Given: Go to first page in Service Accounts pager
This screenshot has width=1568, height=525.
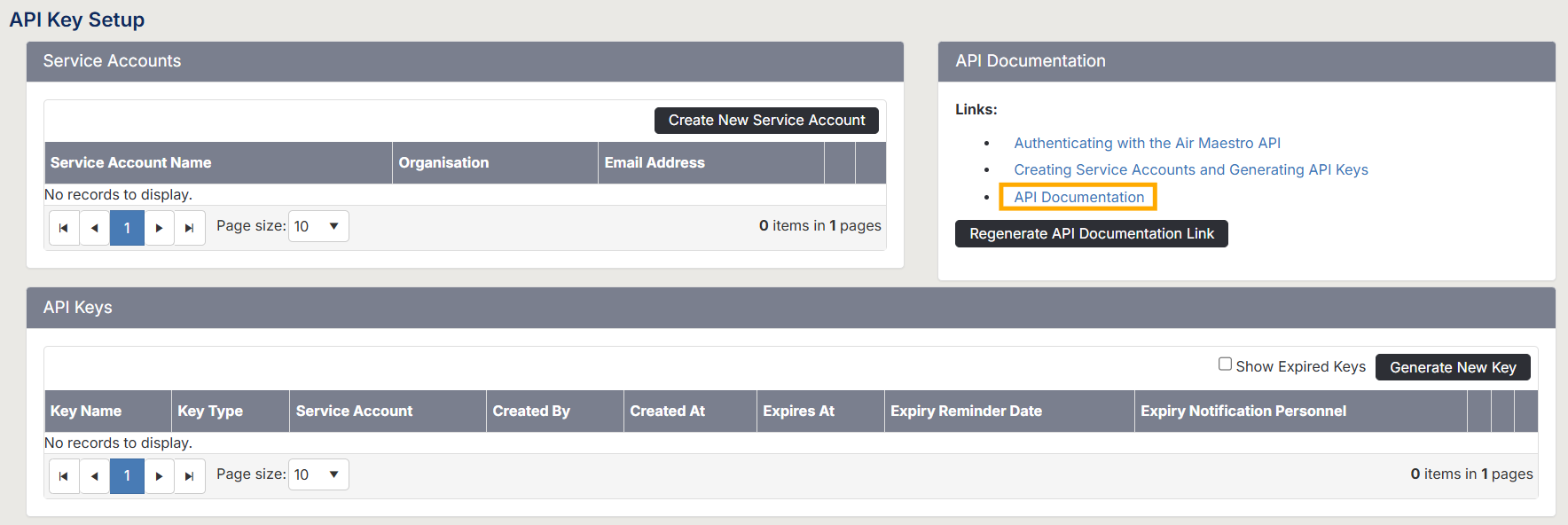Looking at the screenshot, I should [64, 228].
